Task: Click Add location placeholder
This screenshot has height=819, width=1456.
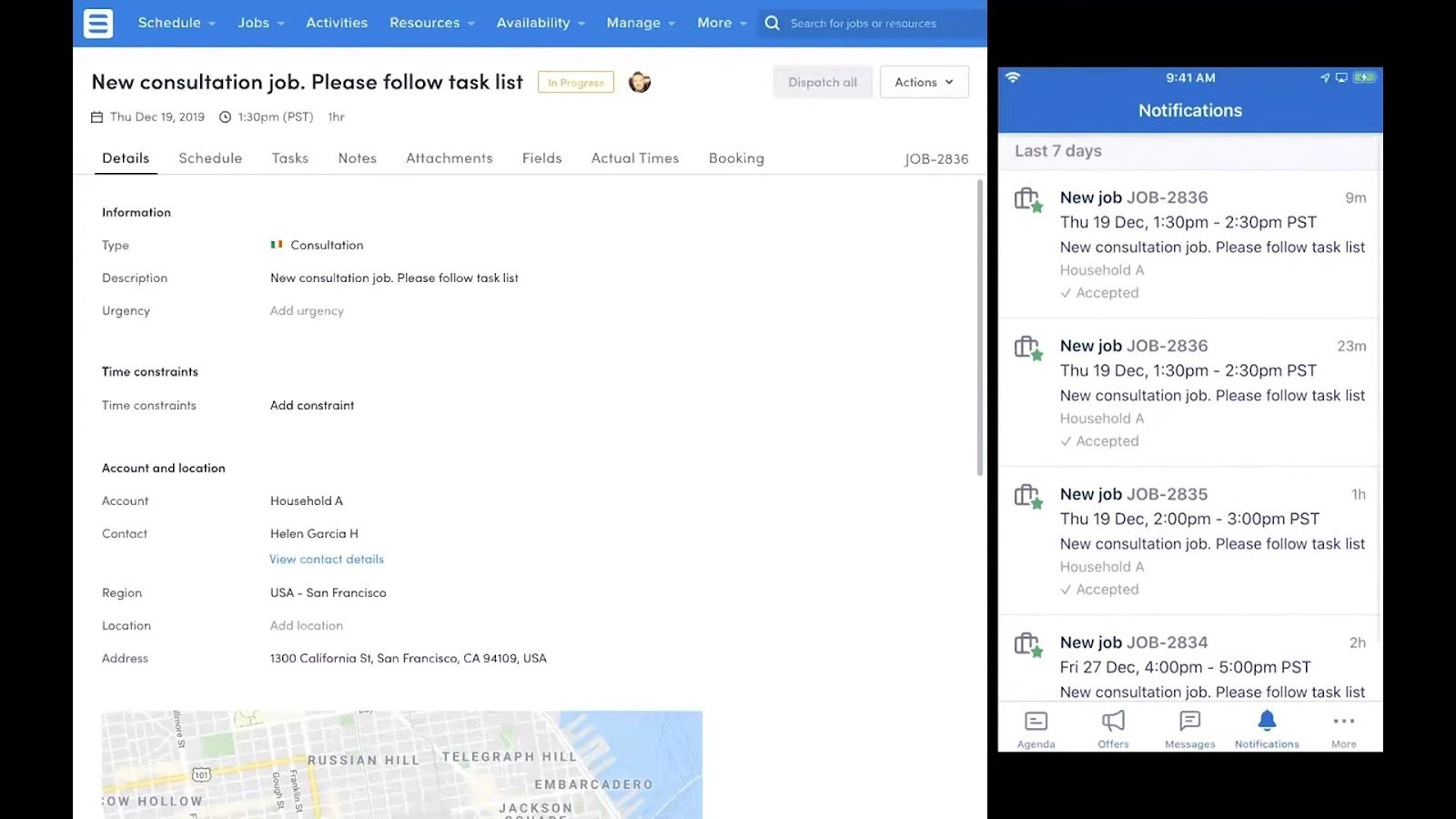Action: pyautogui.click(x=307, y=625)
